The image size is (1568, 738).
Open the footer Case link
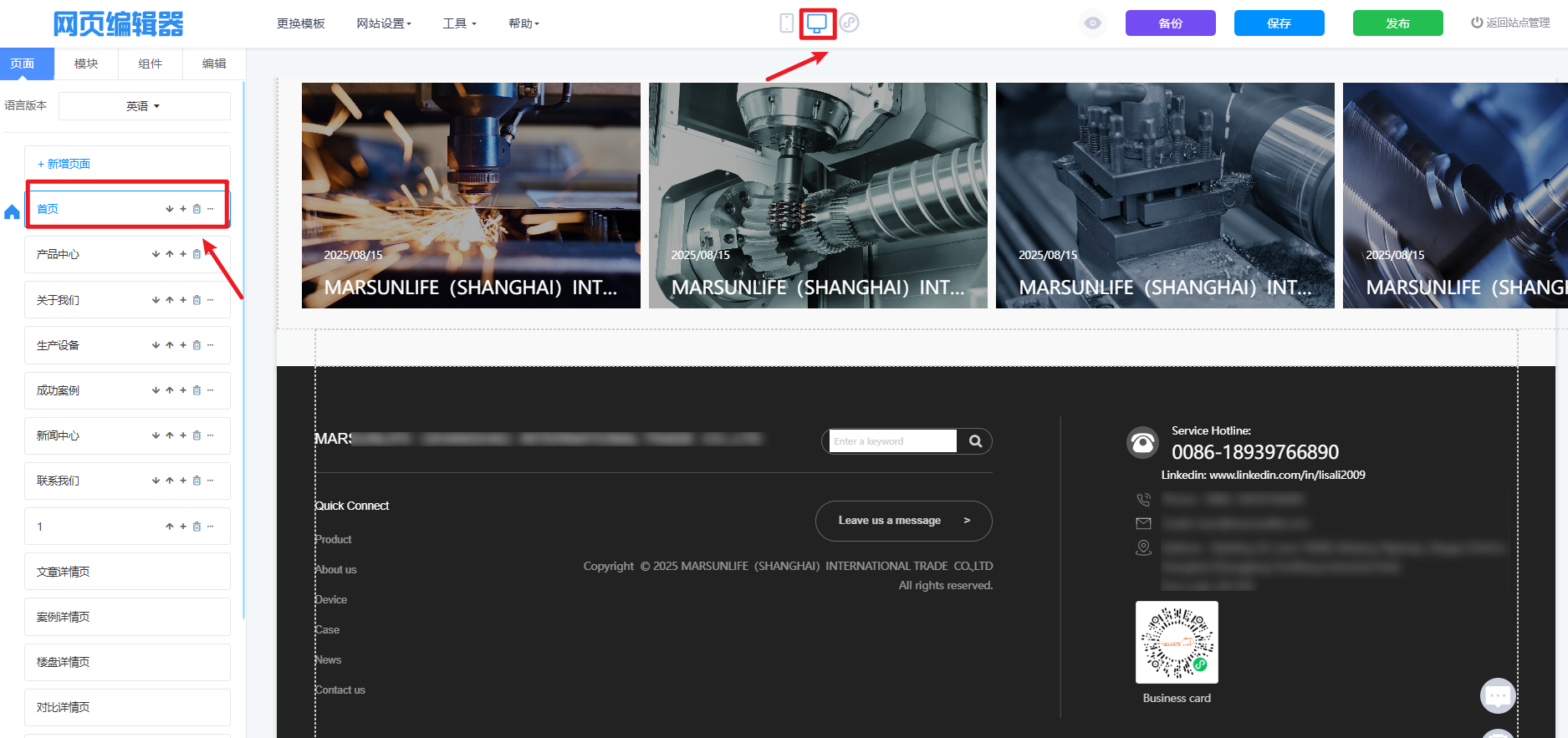click(327, 630)
